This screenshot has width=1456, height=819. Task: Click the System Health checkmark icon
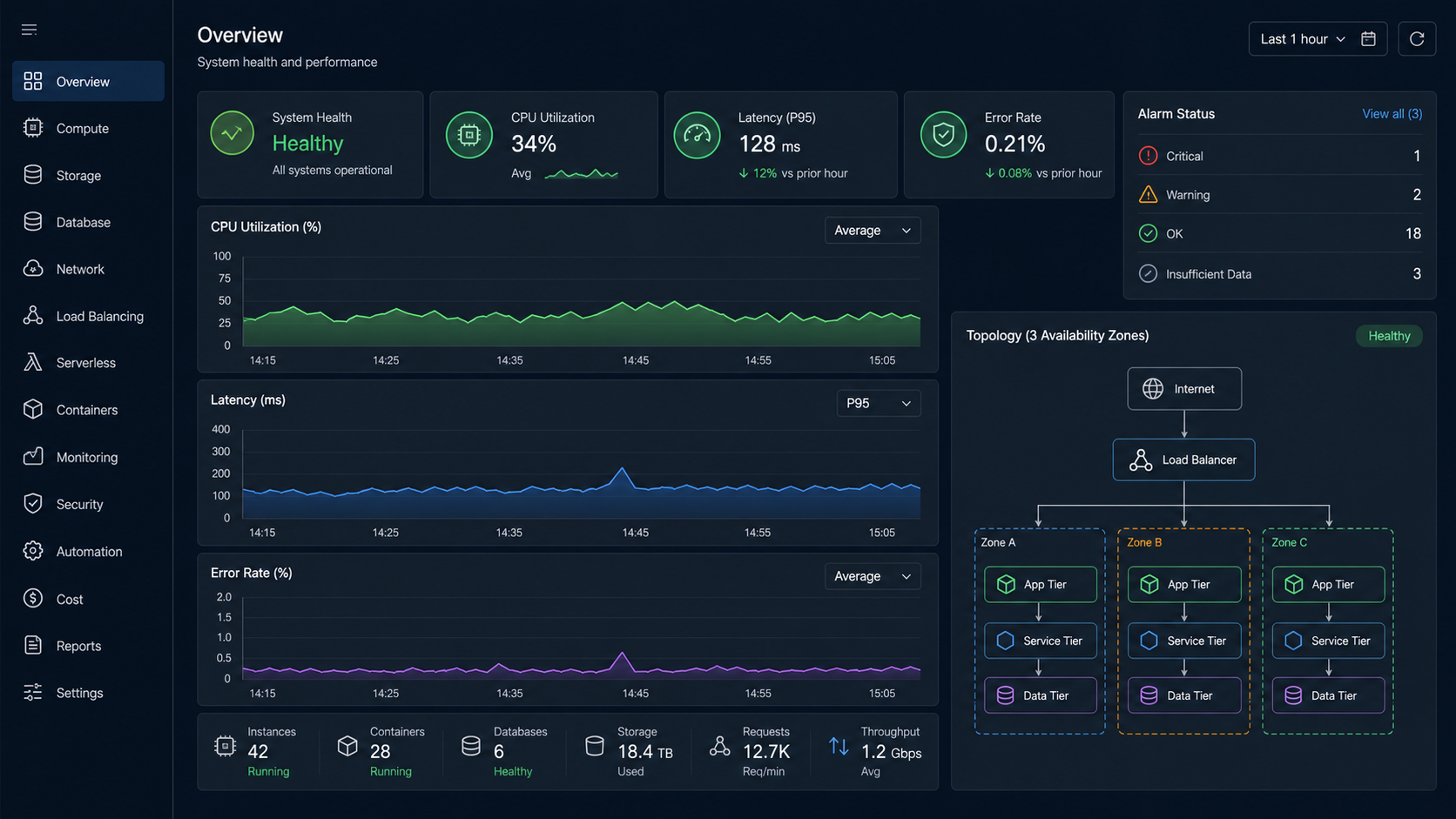pos(232,133)
